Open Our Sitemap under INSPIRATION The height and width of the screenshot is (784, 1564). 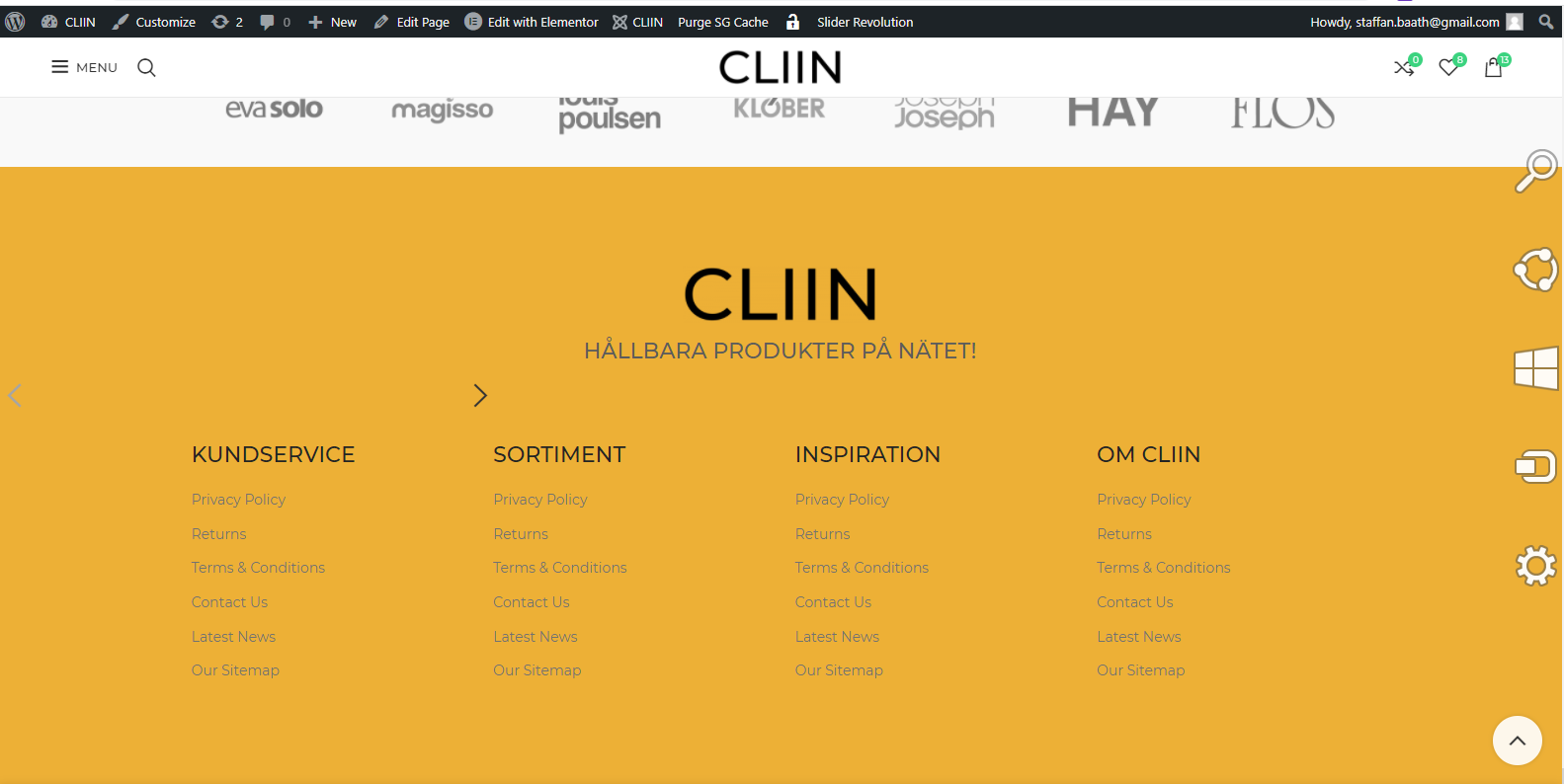[839, 670]
